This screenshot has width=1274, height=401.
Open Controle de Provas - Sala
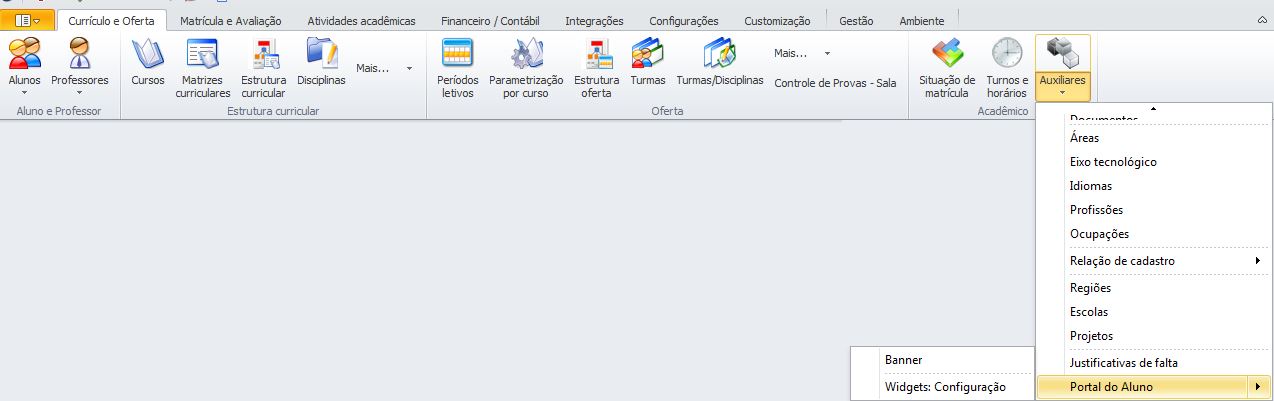[x=835, y=83]
